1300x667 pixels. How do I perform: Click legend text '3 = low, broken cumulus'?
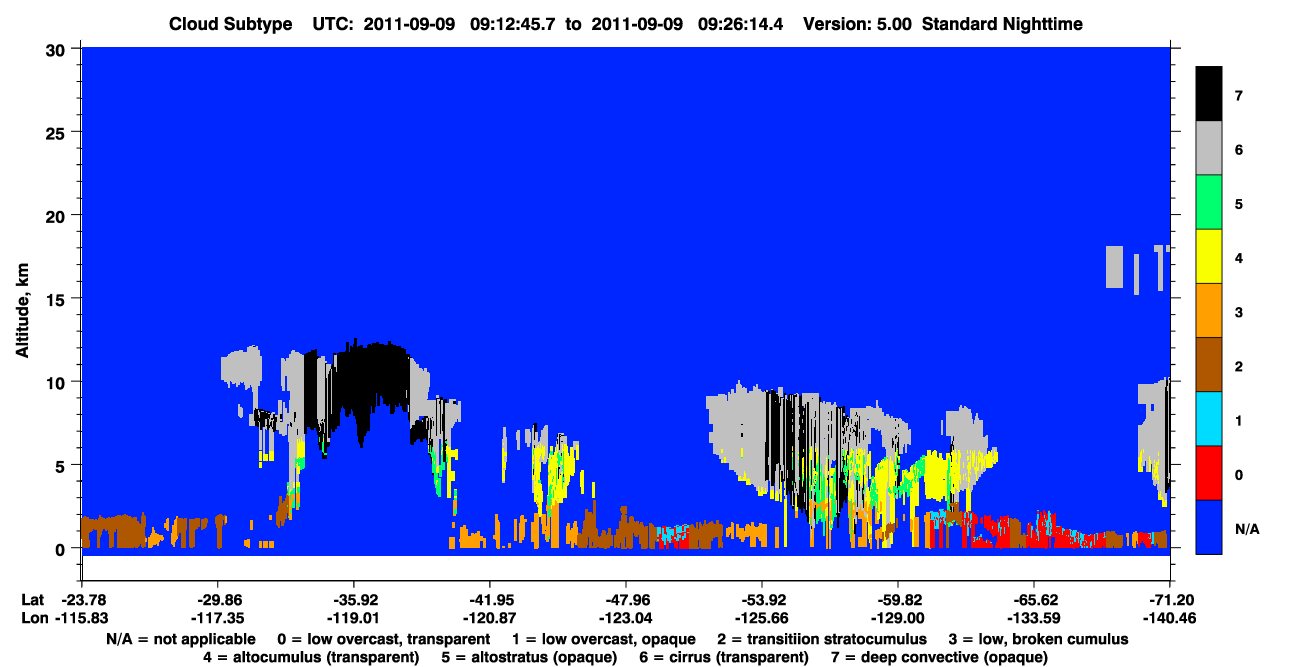(x=1038, y=639)
